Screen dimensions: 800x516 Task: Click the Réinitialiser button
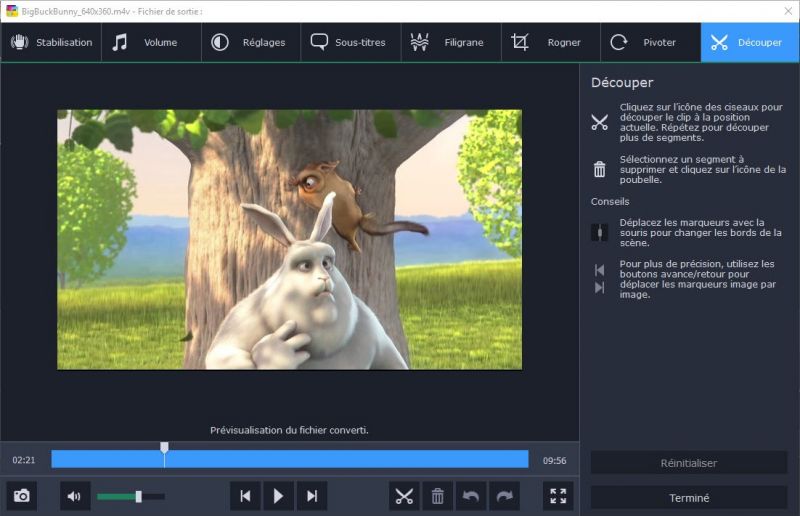click(689, 463)
